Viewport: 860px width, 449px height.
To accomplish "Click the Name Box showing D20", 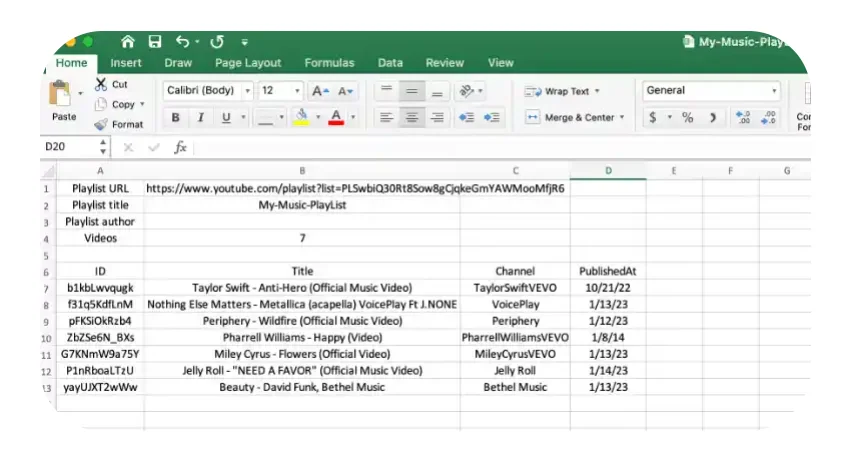I will 69,147.
